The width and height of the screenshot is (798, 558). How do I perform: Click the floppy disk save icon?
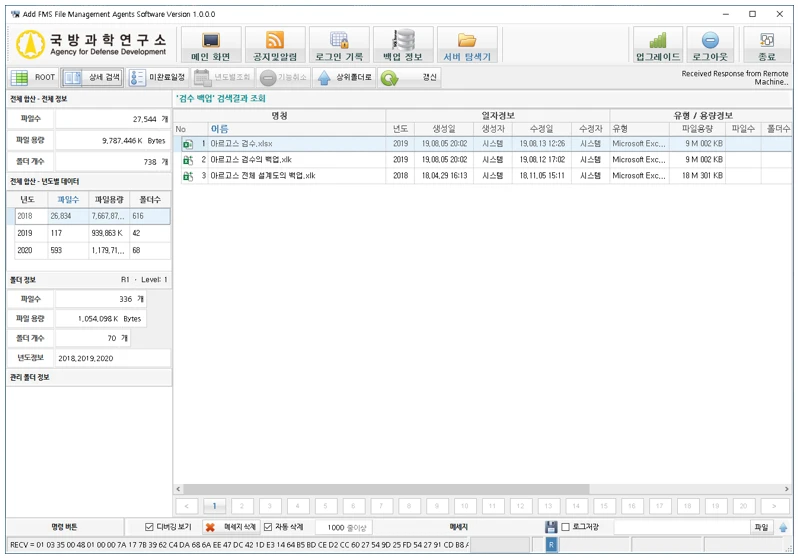click(x=551, y=527)
